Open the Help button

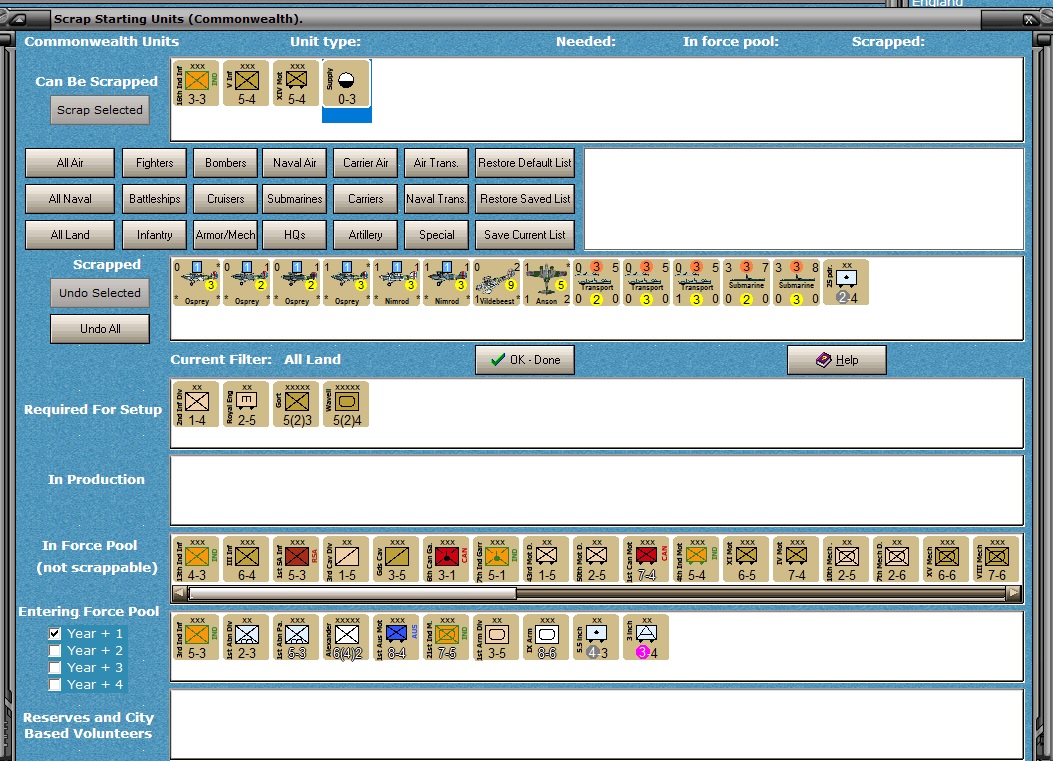tap(837, 360)
